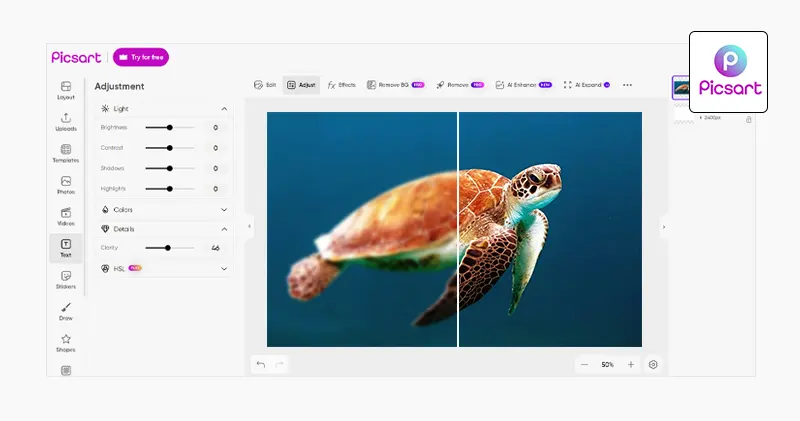Open the AI Expand tool
Image resolution: width=800 pixels, height=421 pixels.
[x=587, y=85]
